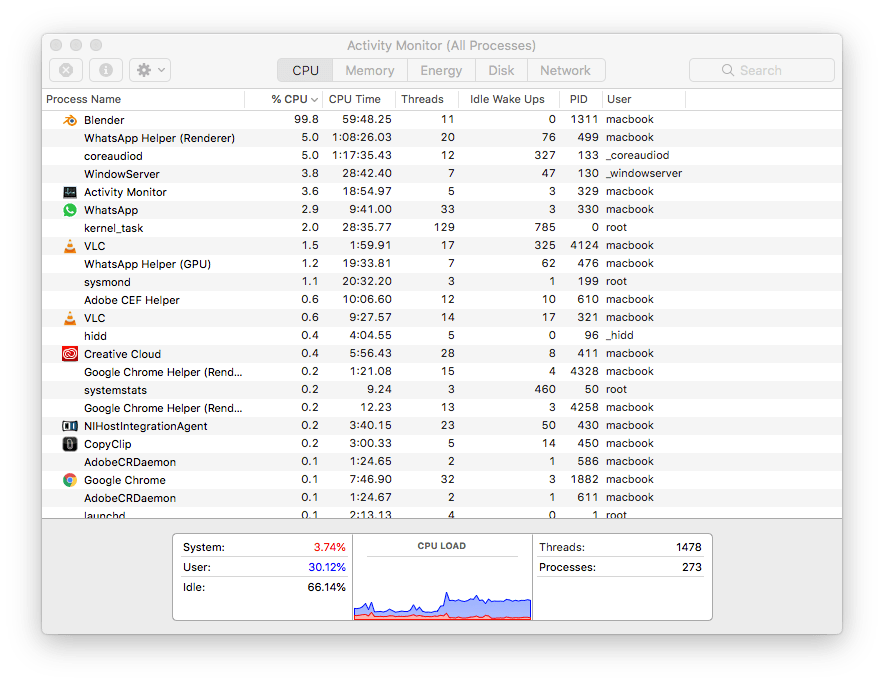The width and height of the screenshot is (884, 684).
Task: Click the VLC cone icon with PID 321
Action: click(x=70, y=318)
